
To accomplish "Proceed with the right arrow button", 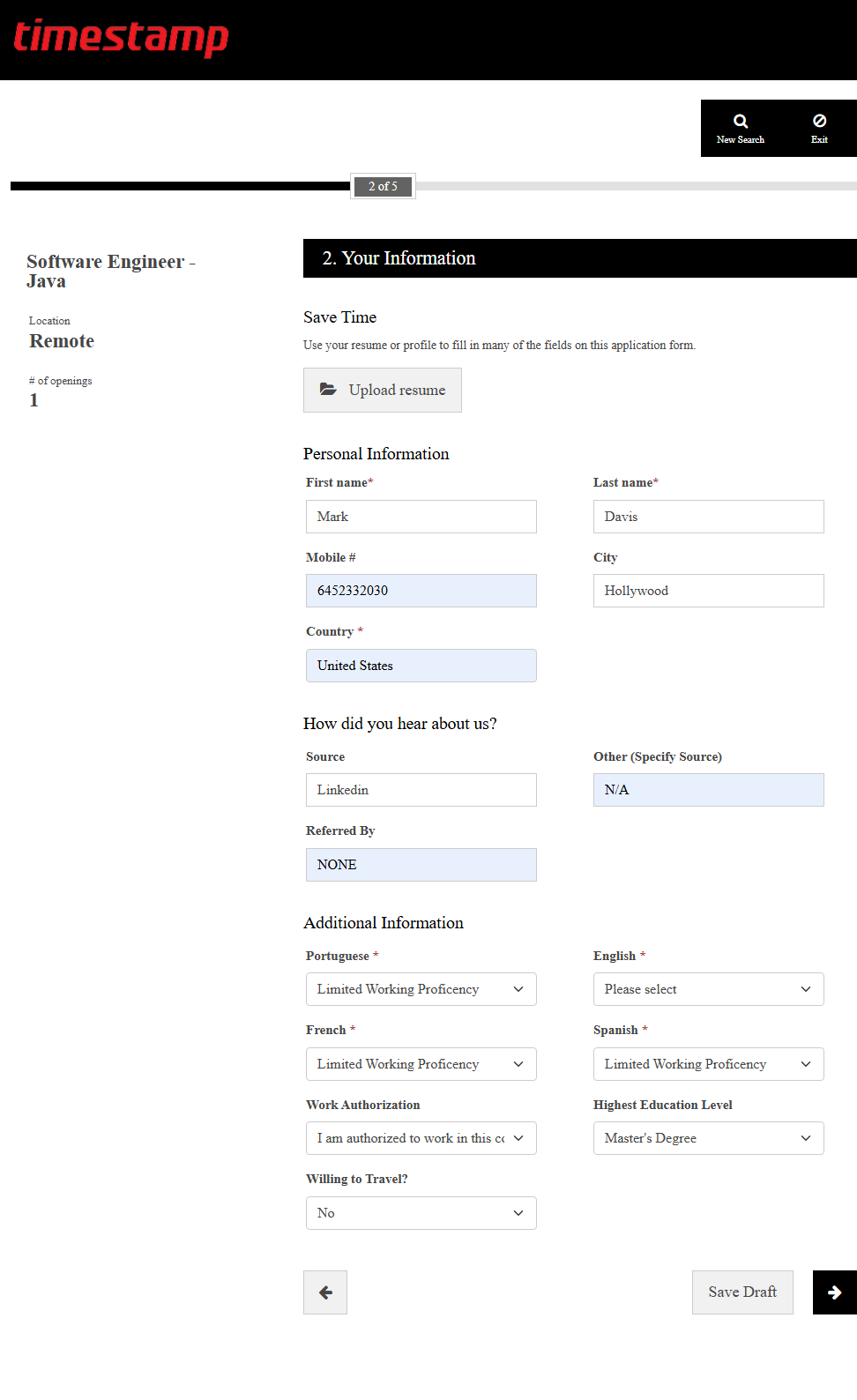I will [x=834, y=1292].
